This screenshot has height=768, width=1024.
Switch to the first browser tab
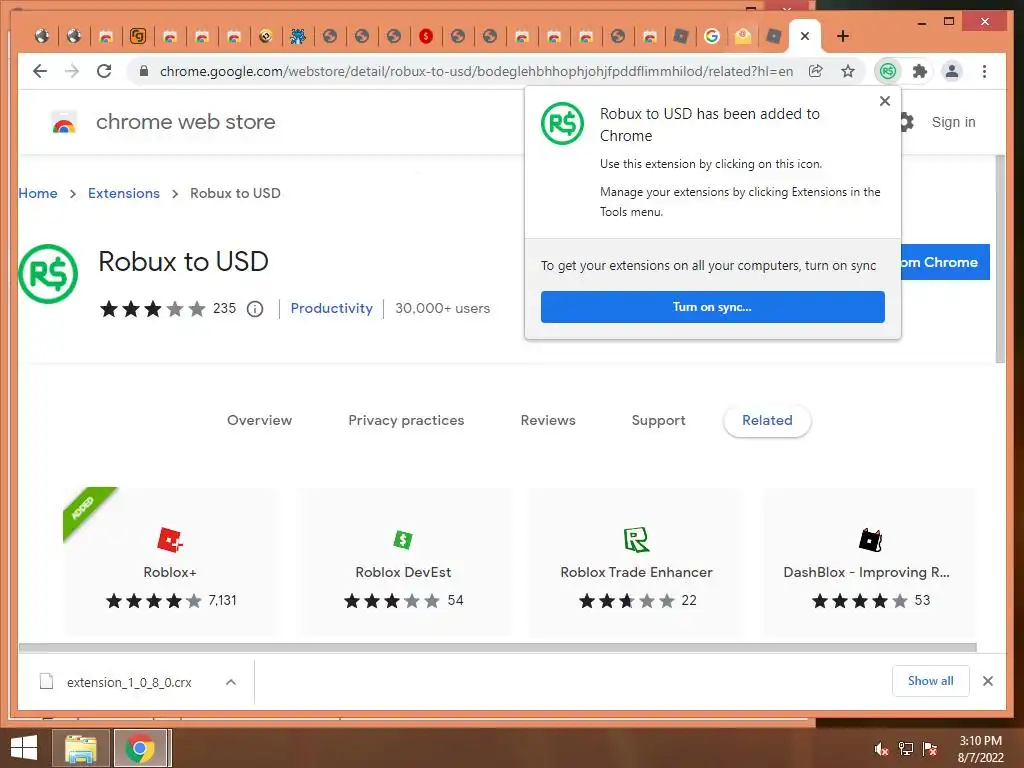(42, 36)
